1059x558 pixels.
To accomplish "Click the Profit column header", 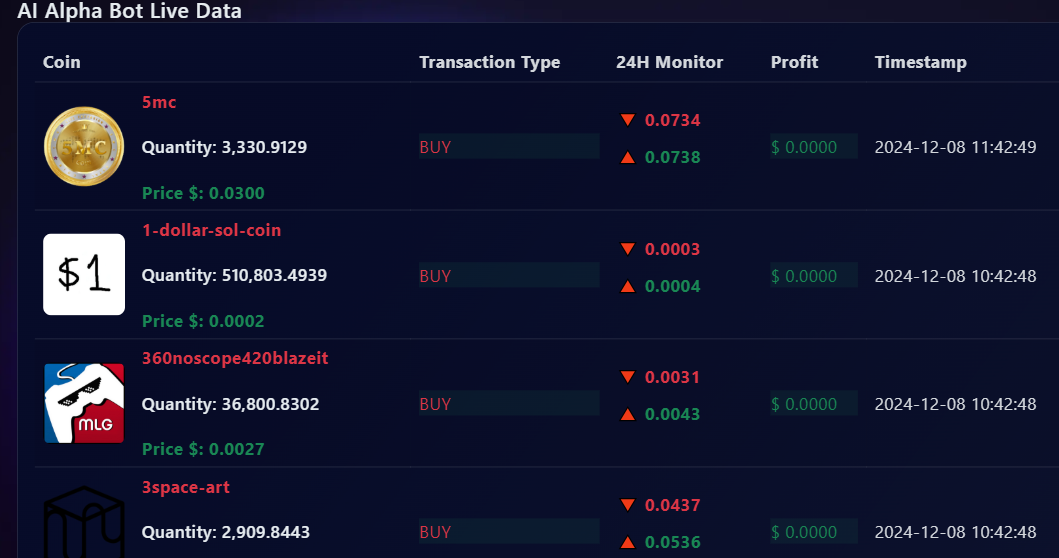I will pos(794,62).
